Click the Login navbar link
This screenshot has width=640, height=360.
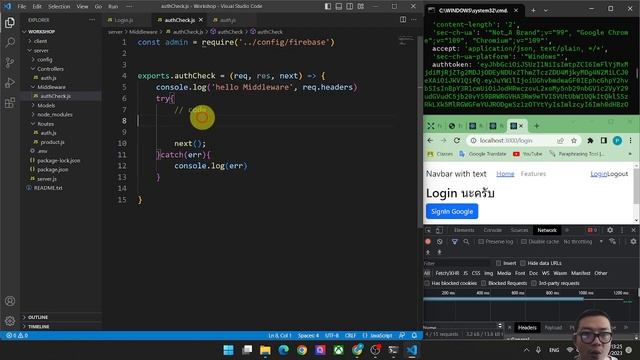598,174
